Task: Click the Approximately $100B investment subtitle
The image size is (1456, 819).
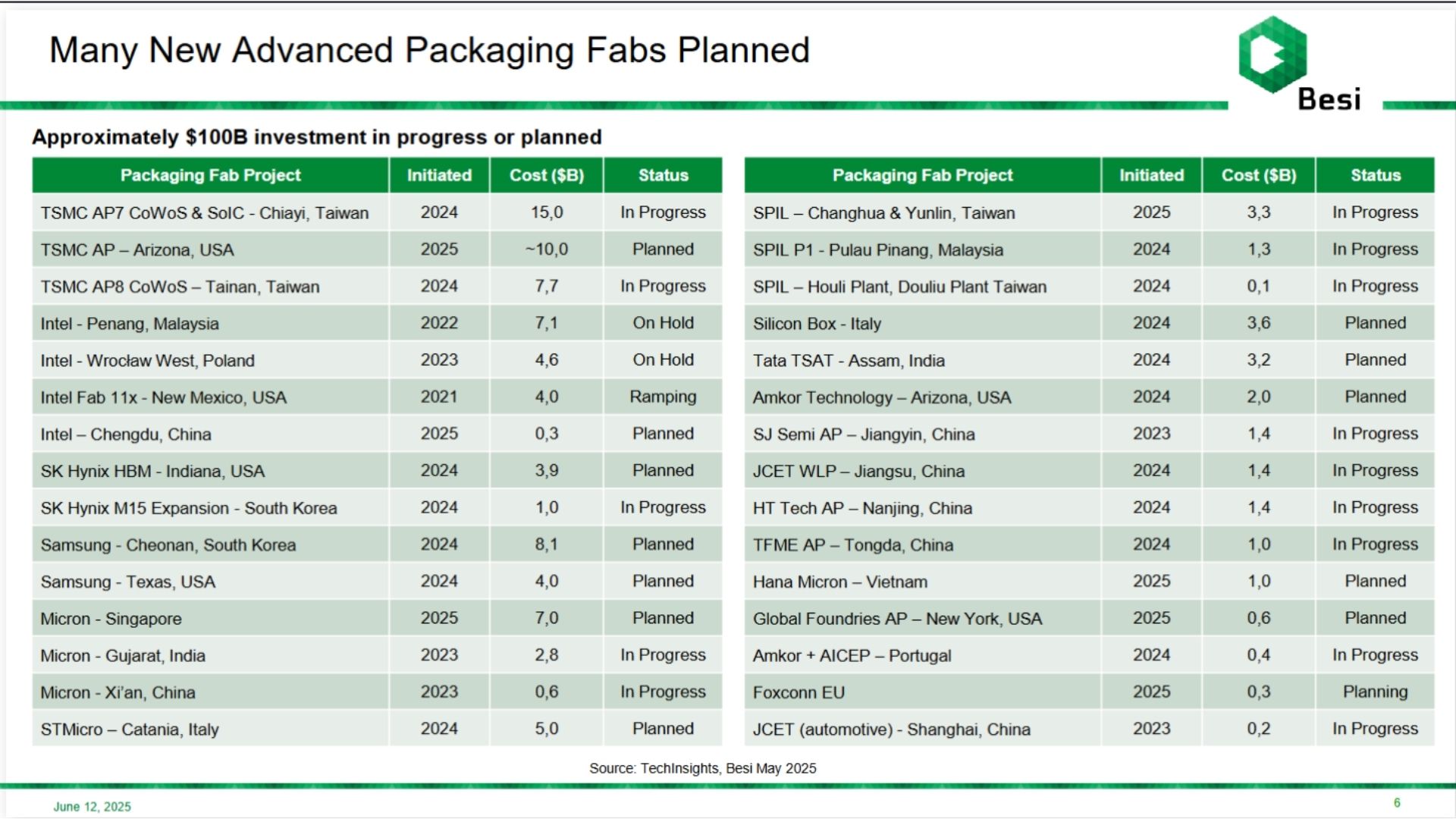Action: (317, 137)
